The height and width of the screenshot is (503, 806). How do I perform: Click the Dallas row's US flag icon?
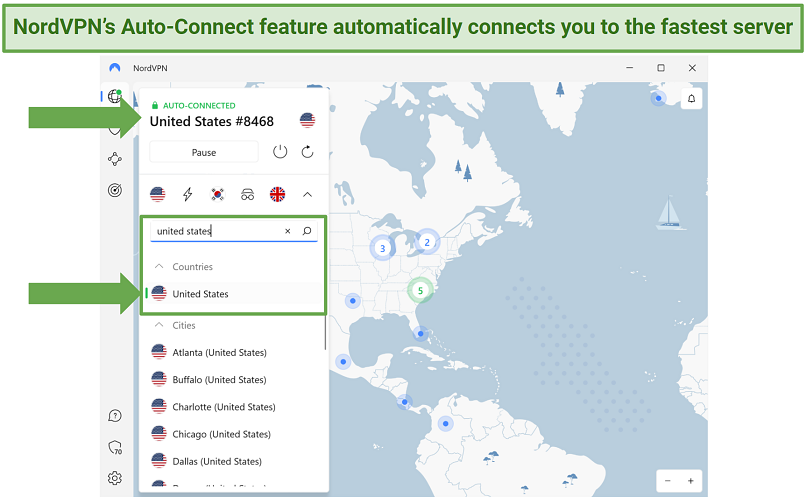point(159,461)
